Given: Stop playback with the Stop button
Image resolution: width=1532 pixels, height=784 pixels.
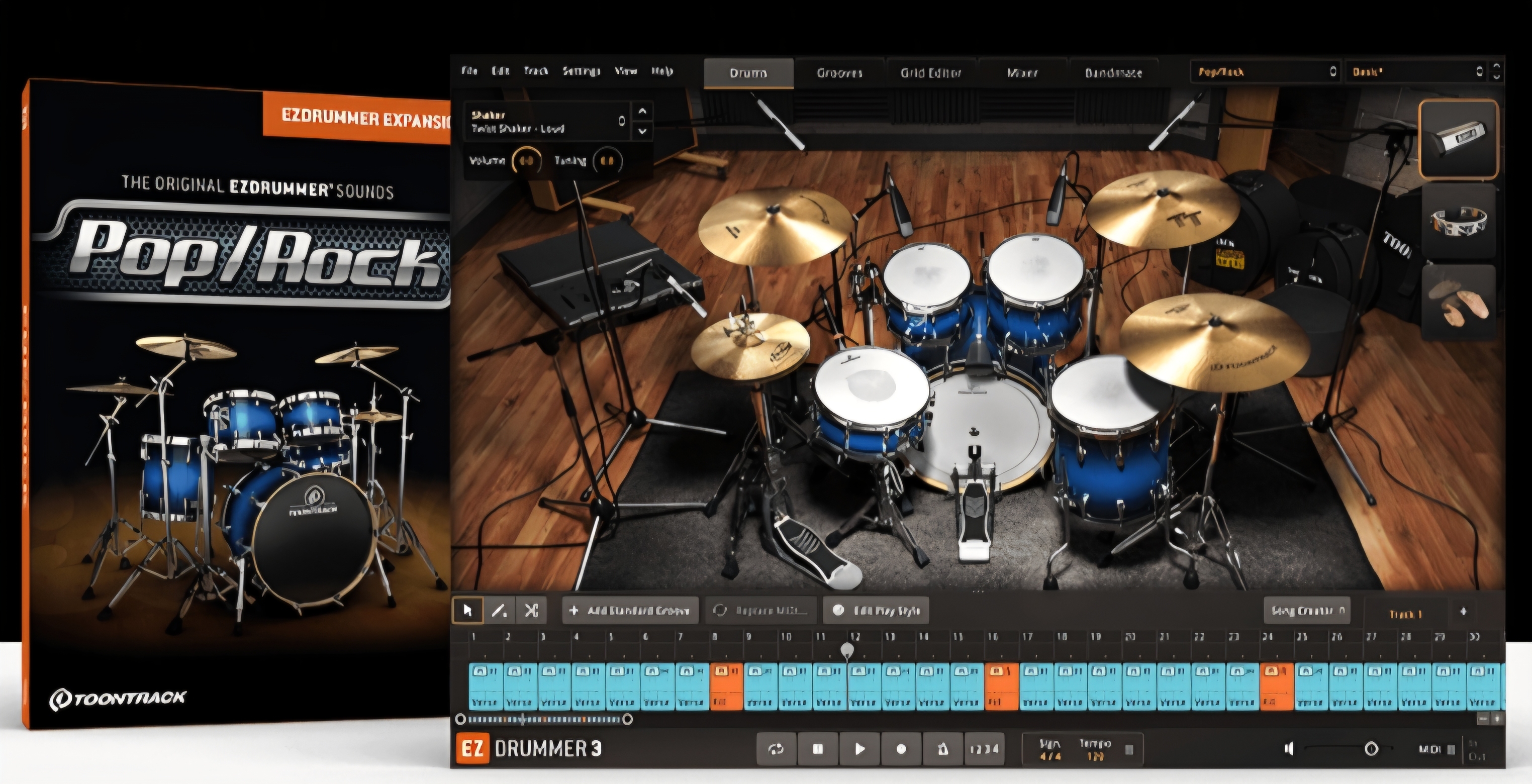Looking at the screenshot, I should (x=818, y=749).
